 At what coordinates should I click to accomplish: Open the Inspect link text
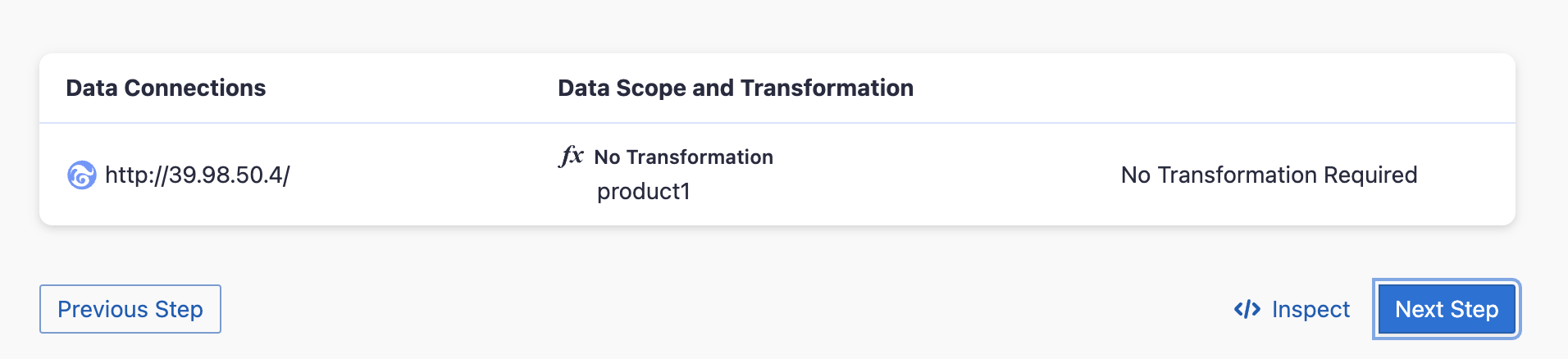(1310, 309)
